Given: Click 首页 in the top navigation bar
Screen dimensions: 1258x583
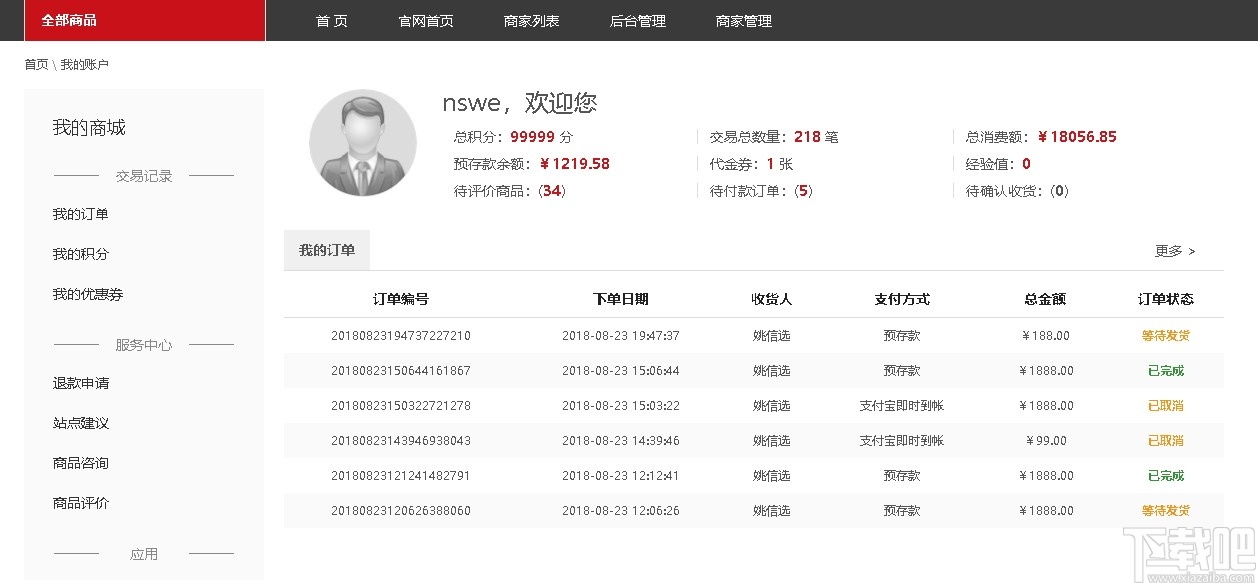Looking at the screenshot, I should [331, 20].
